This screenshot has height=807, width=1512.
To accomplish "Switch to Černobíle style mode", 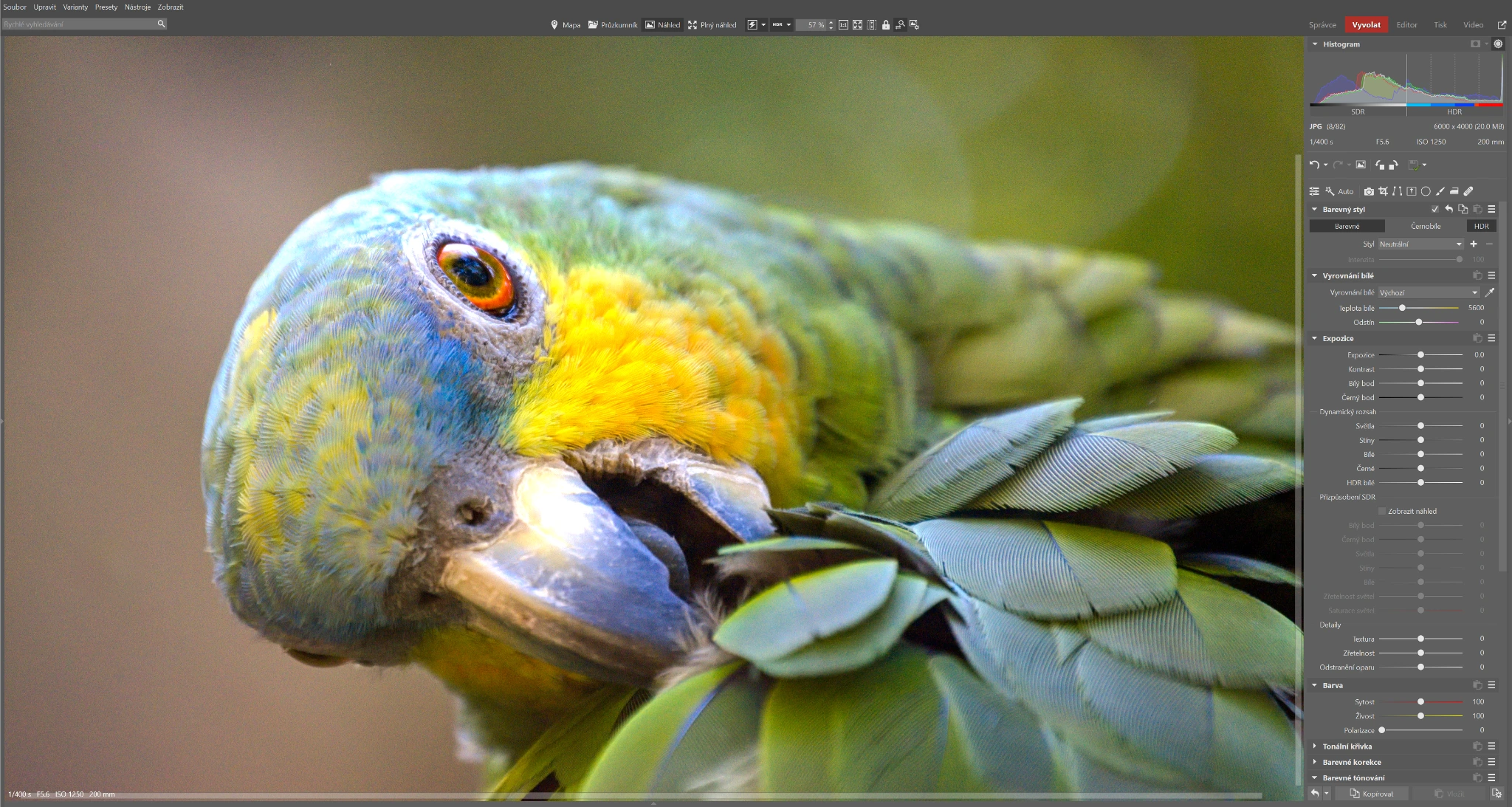I will 1425,227.
